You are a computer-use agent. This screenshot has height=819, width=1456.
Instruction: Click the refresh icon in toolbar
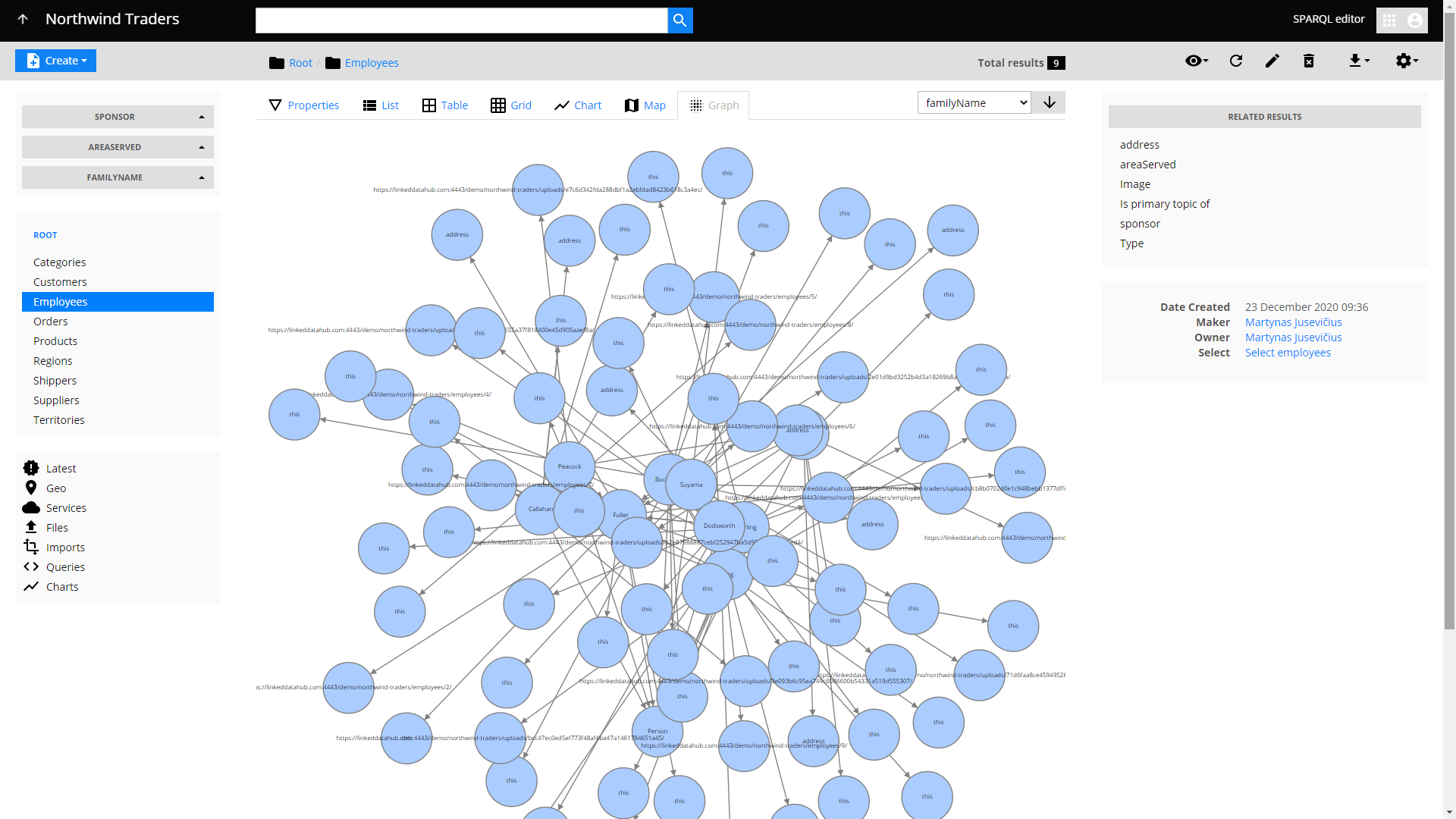[x=1236, y=61]
